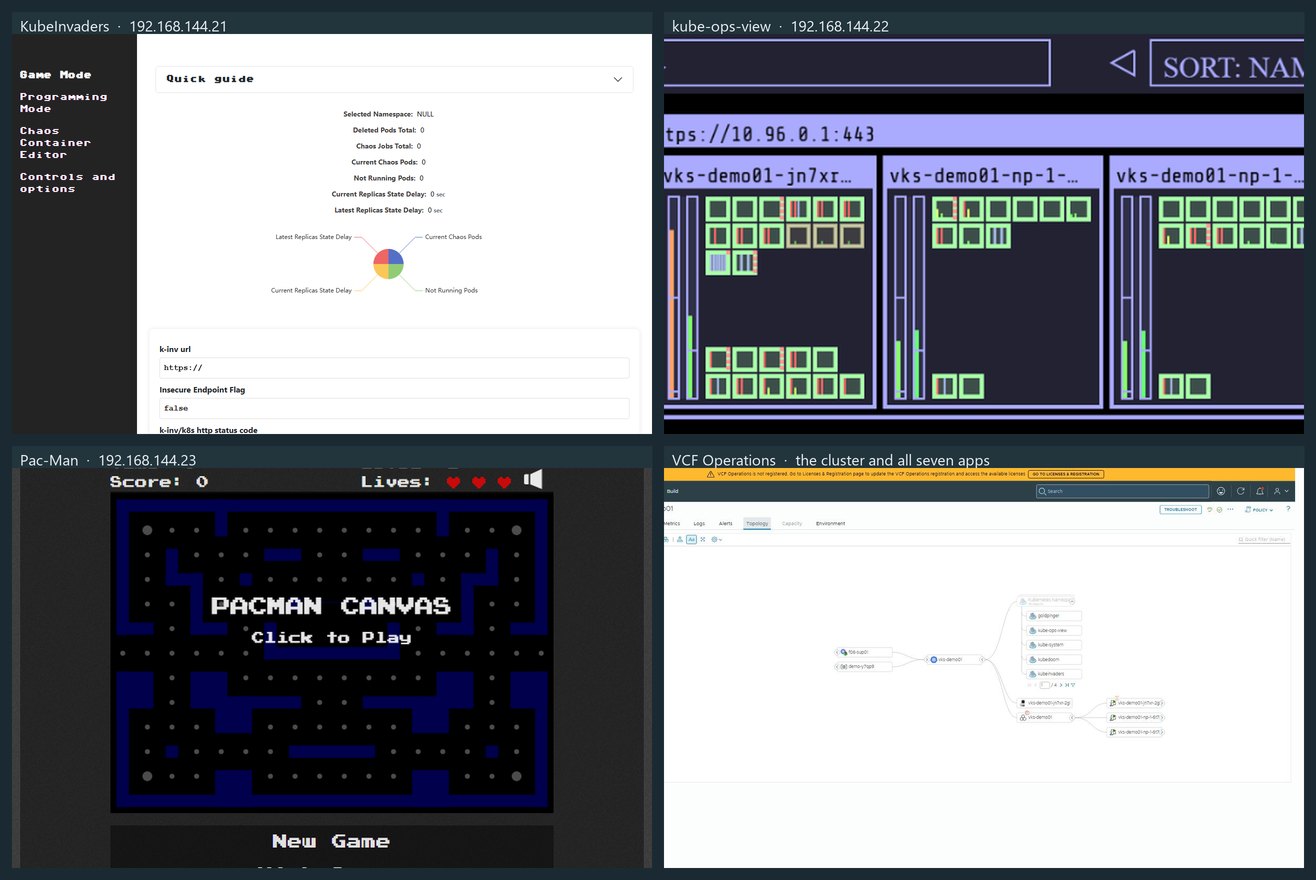Select vks-demo01 node with blue Kubernetes icon
The image size is (1316, 880).
tap(954, 660)
